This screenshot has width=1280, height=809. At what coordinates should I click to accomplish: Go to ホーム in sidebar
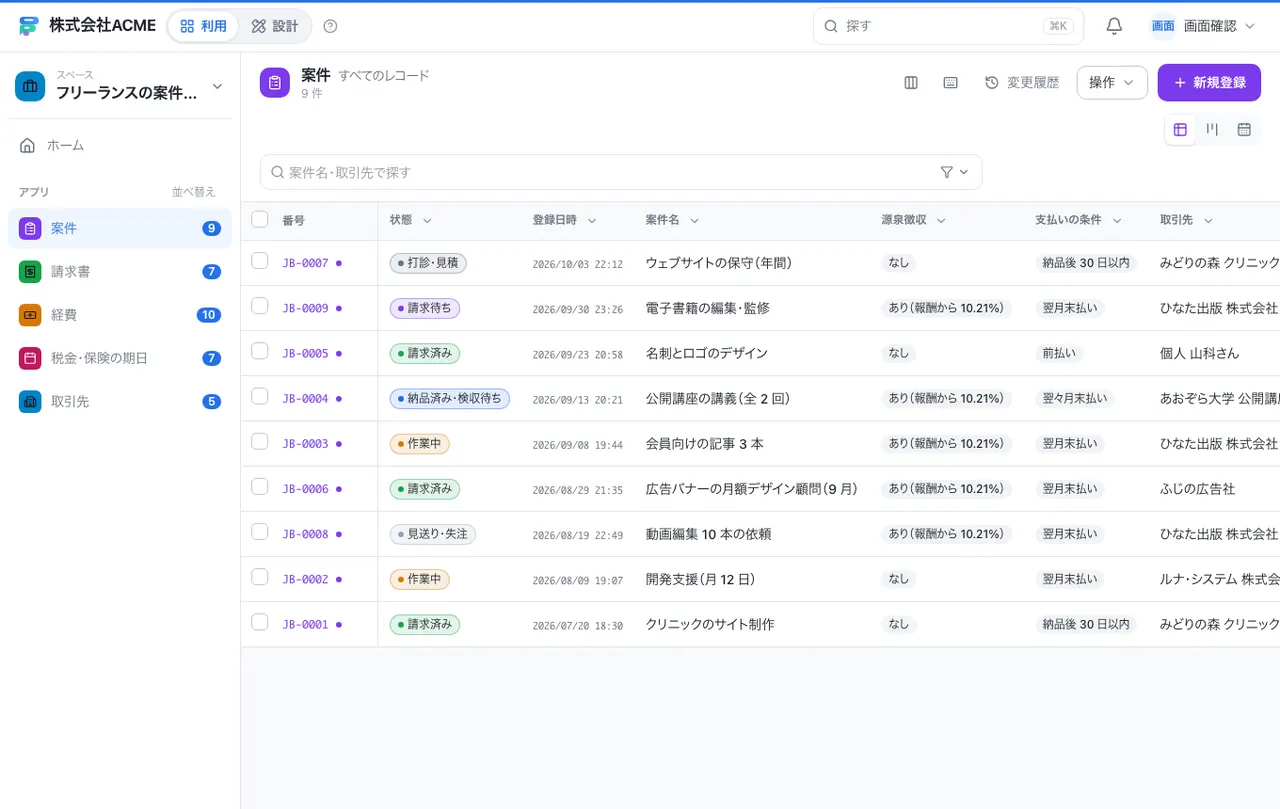120,145
